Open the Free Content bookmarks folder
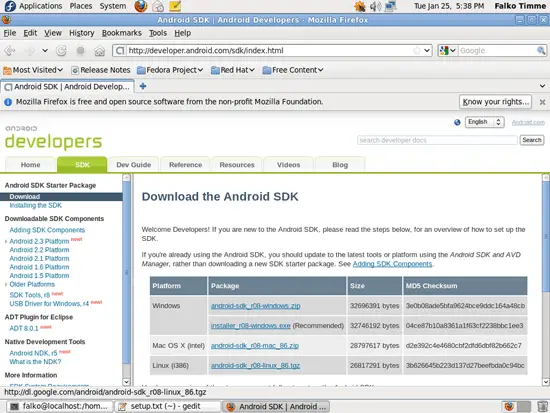 coord(293,70)
